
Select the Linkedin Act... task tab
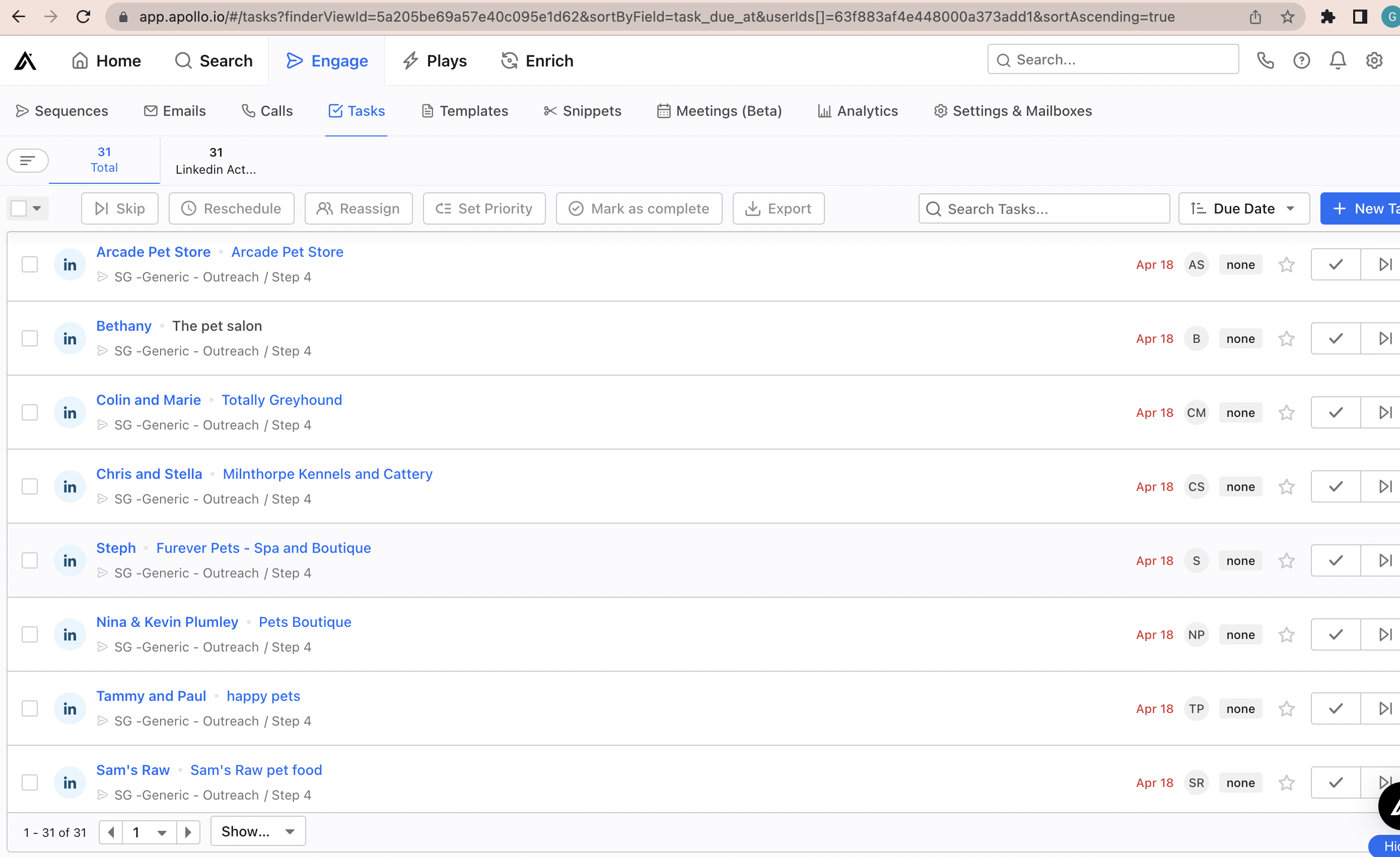(x=216, y=161)
